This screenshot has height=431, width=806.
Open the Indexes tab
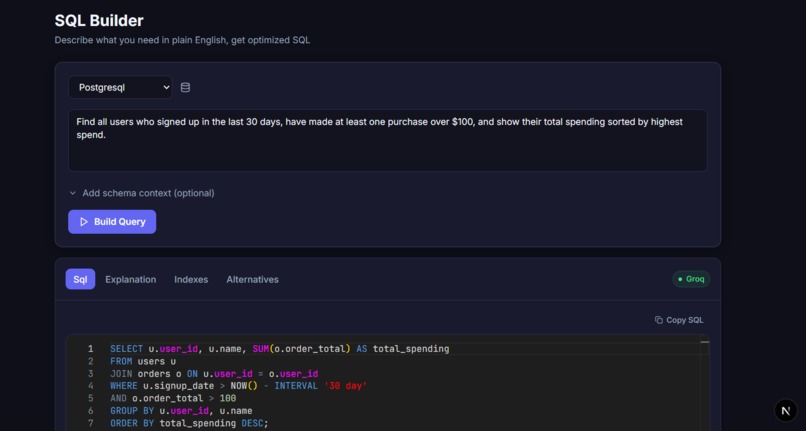pyautogui.click(x=191, y=279)
